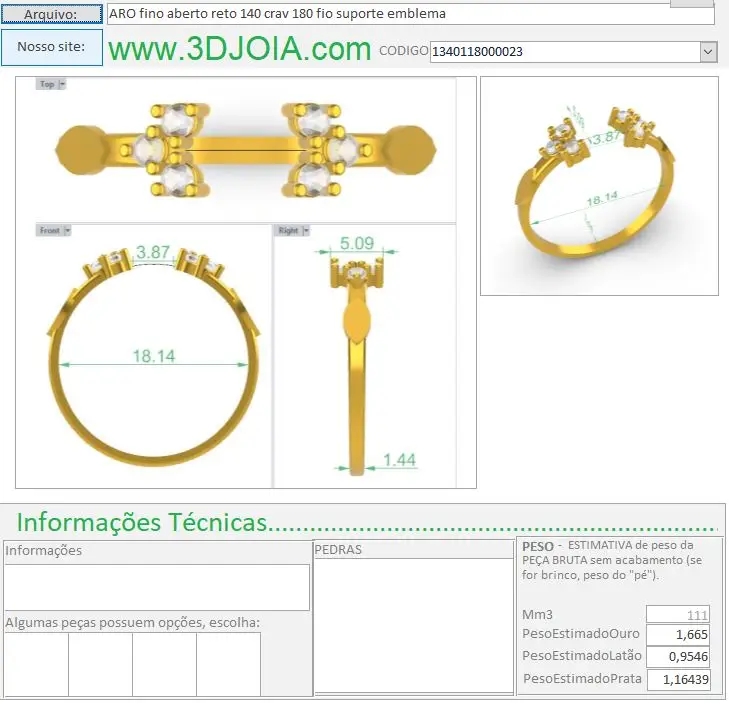Click the Arquivo button
Image resolution: width=729 pixels, height=703 pixels.
[51, 14]
